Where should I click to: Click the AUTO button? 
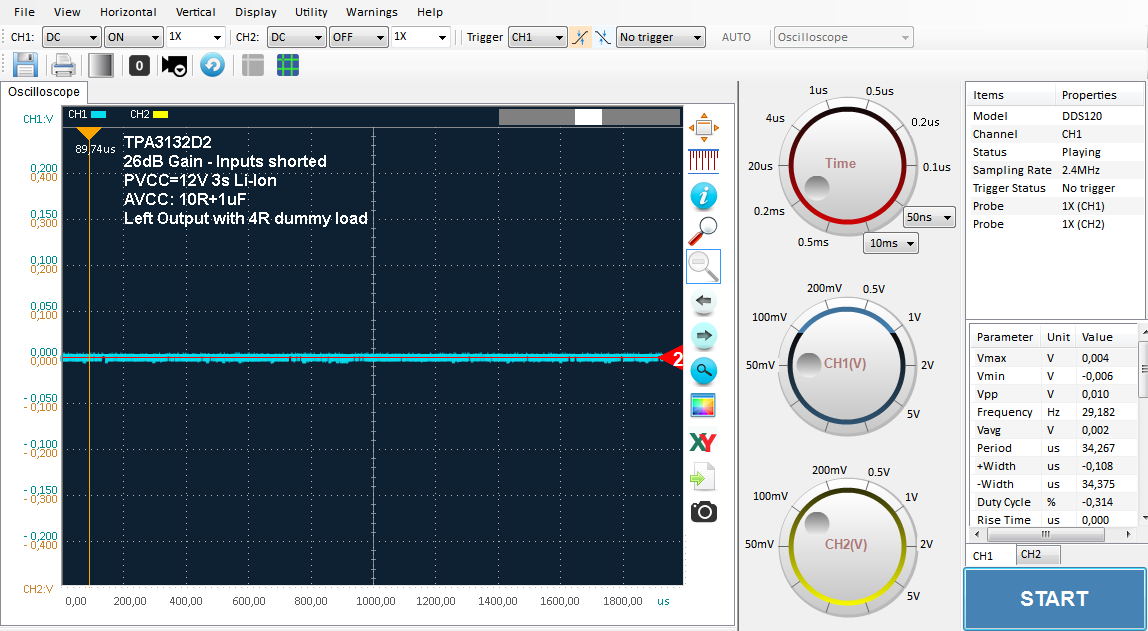point(736,37)
